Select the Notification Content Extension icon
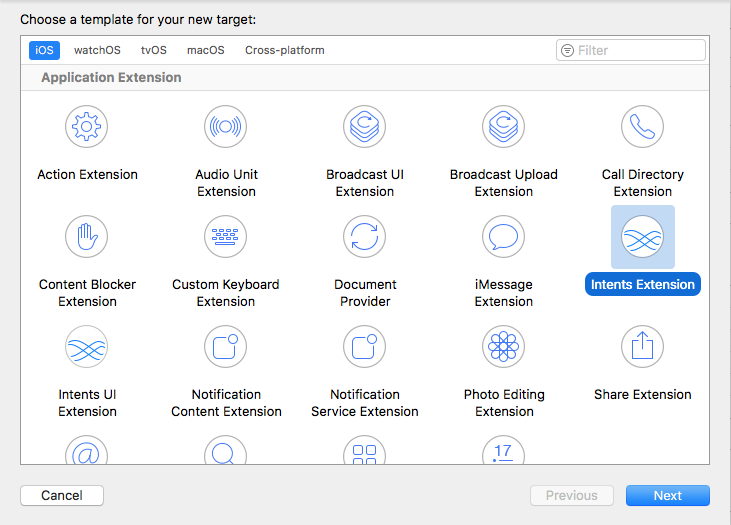Viewport: 731px width, 525px height. [x=226, y=347]
